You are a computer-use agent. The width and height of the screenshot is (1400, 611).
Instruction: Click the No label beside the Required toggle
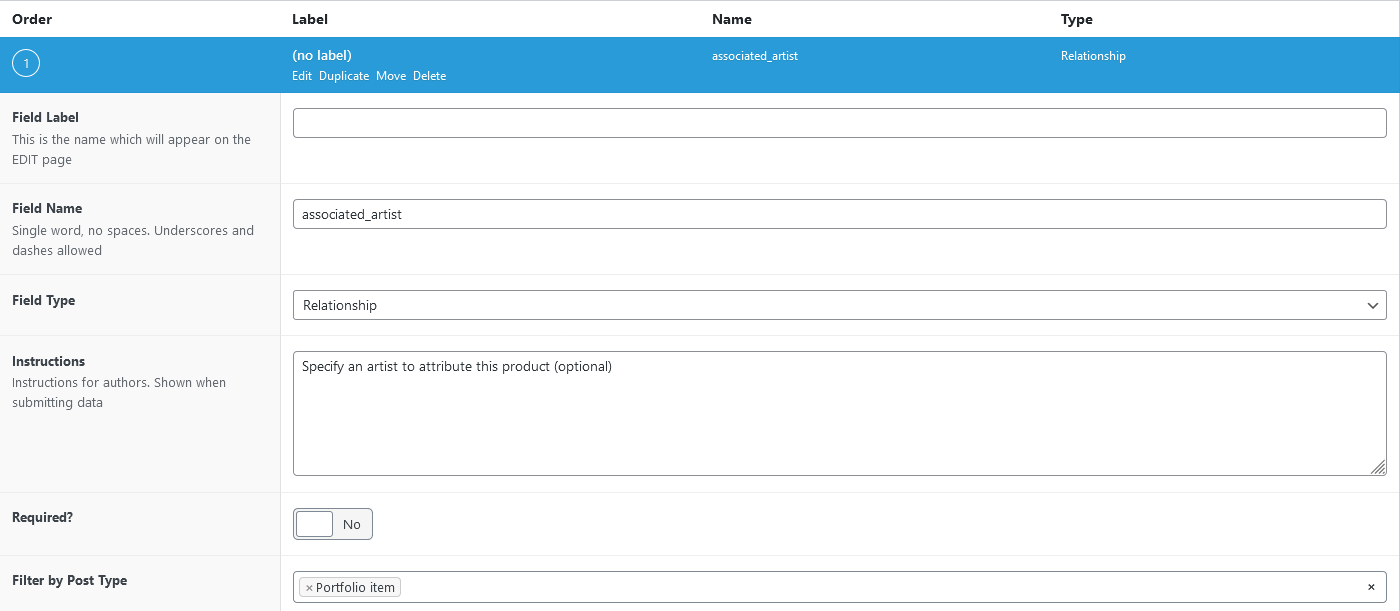[351, 523]
